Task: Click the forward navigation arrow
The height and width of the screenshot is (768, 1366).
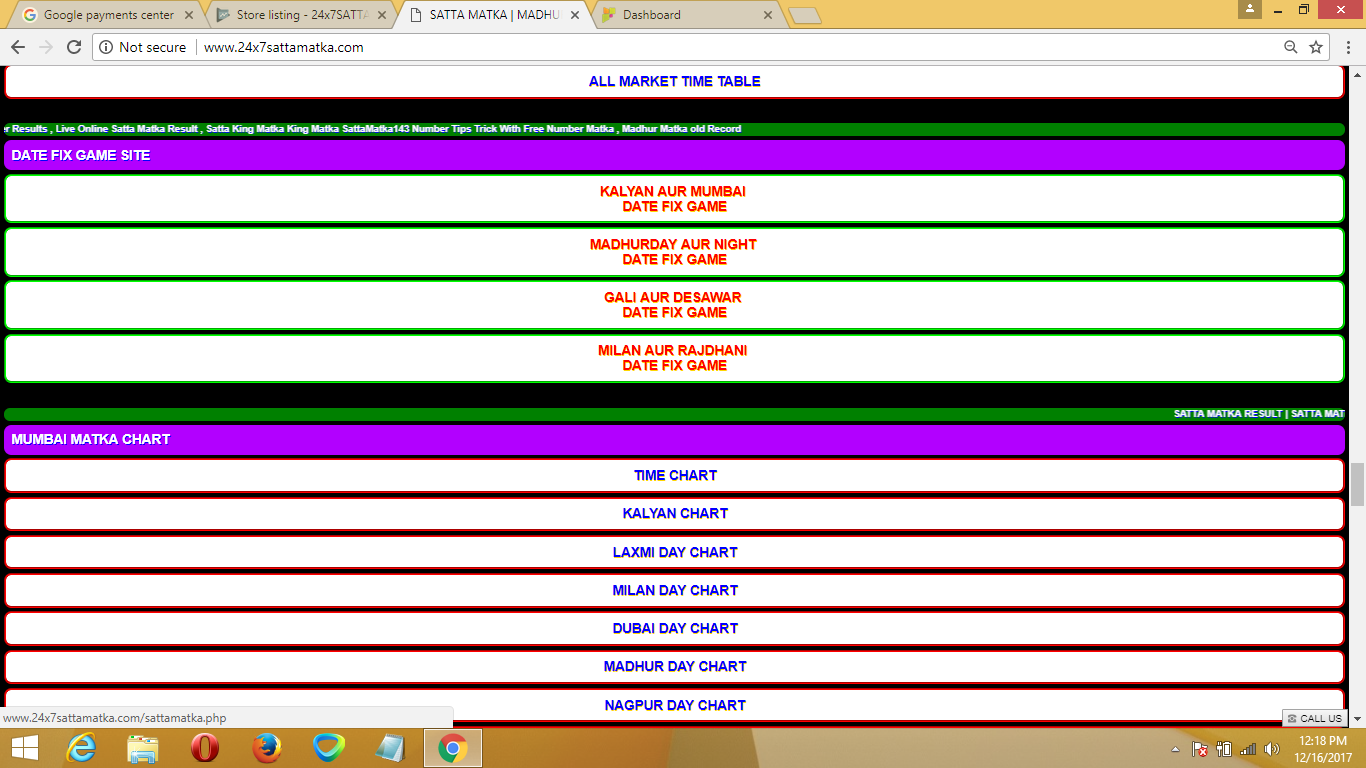Action: click(x=46, y=47)
